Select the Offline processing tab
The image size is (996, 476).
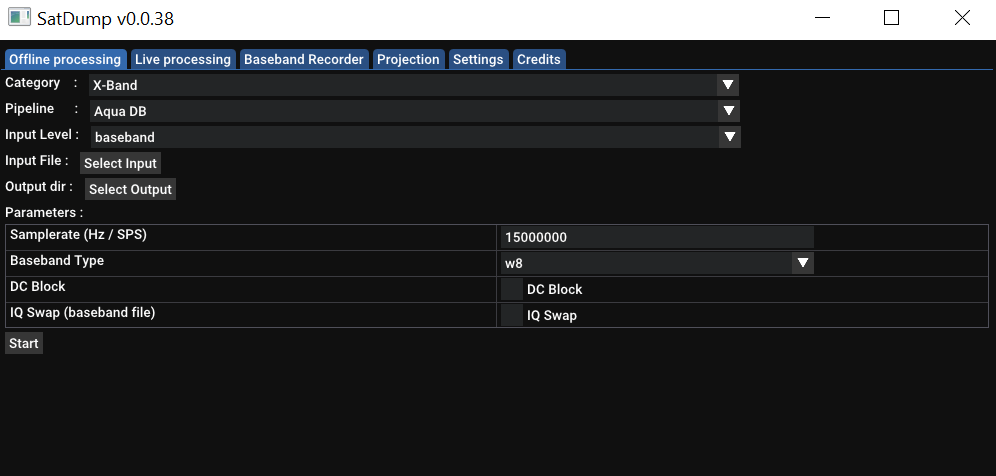[x=65, y=60]
